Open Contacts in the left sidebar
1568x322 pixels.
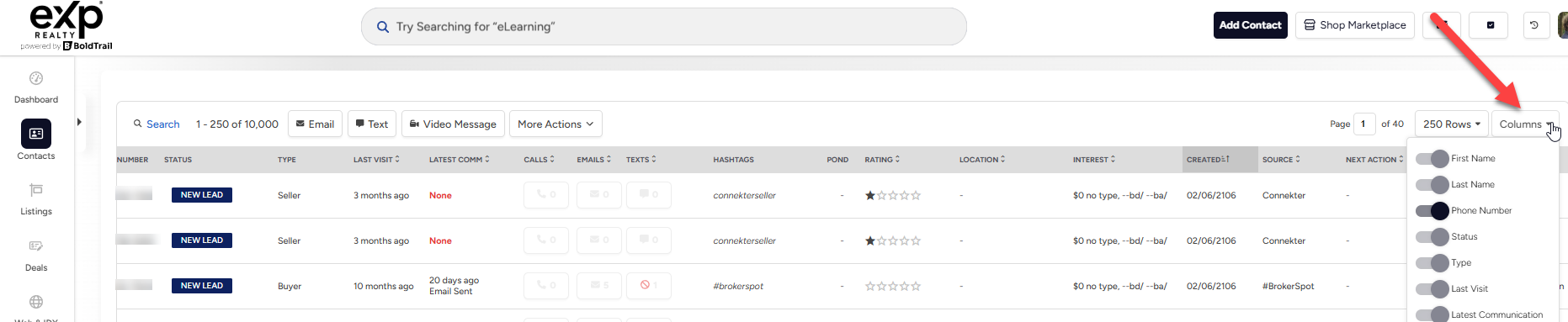tap(36, 140)
